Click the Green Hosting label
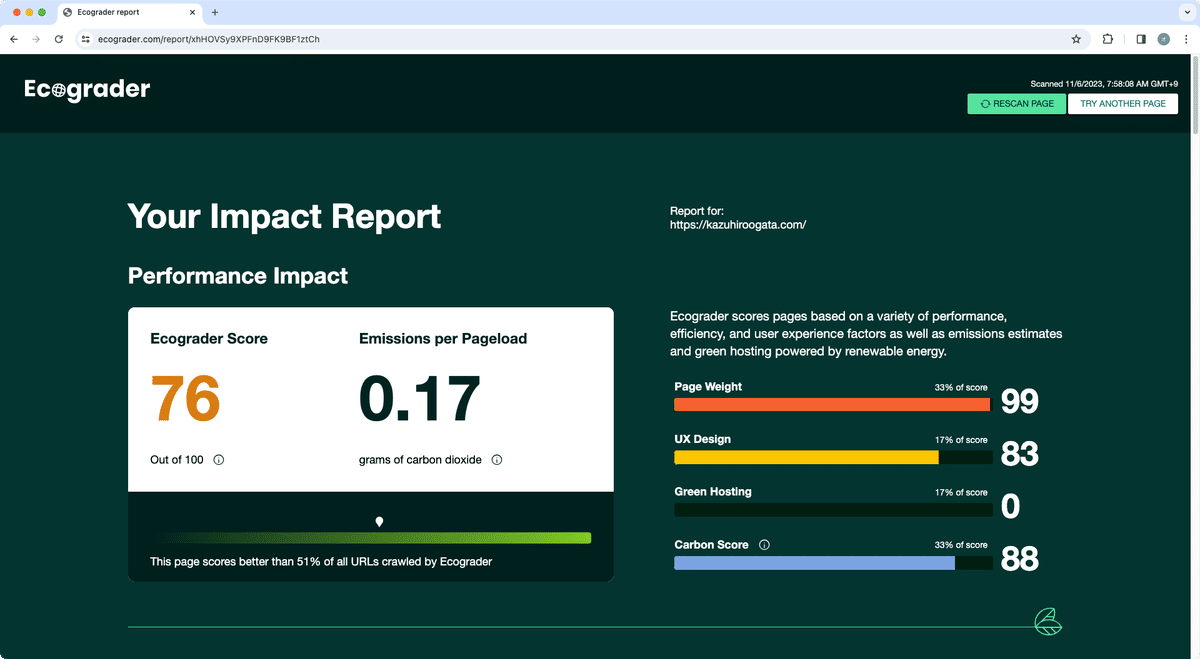The width and height of the screenshot is (1200, 659). click(x=713, y=492)
